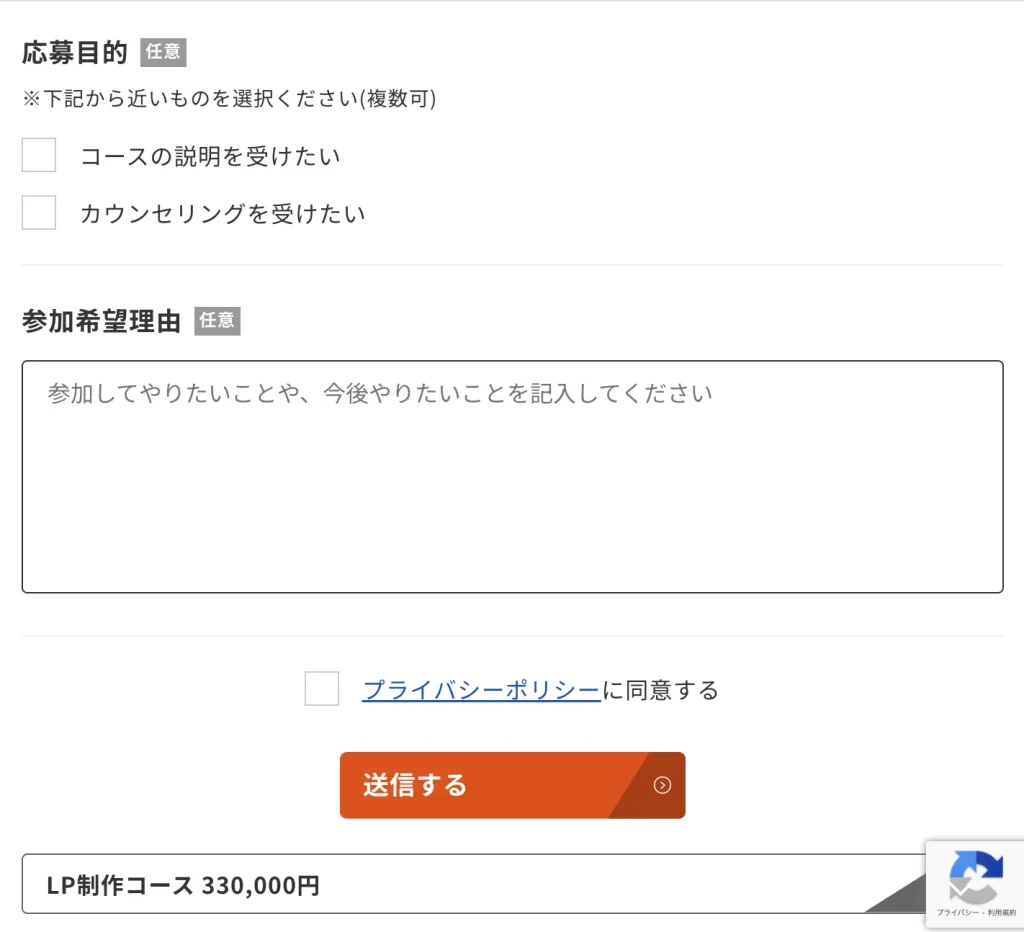The width and height of the screenshot is (1024, 932).
Task: Open the プライバシーポリシー link
Action: tap(480, 689)
